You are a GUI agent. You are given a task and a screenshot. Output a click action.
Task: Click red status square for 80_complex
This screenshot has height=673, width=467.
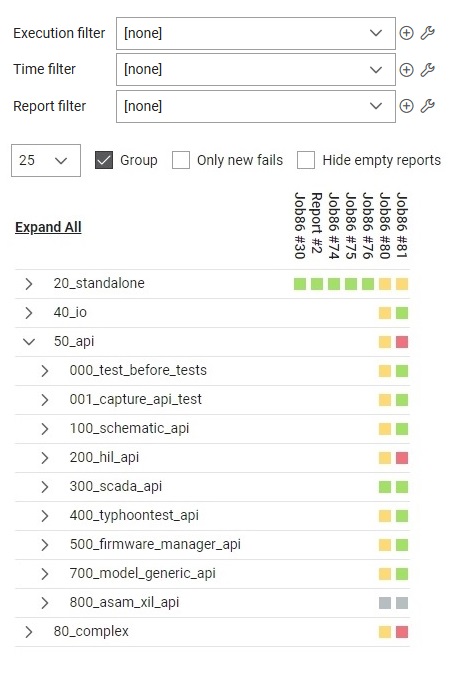point(402,632)
